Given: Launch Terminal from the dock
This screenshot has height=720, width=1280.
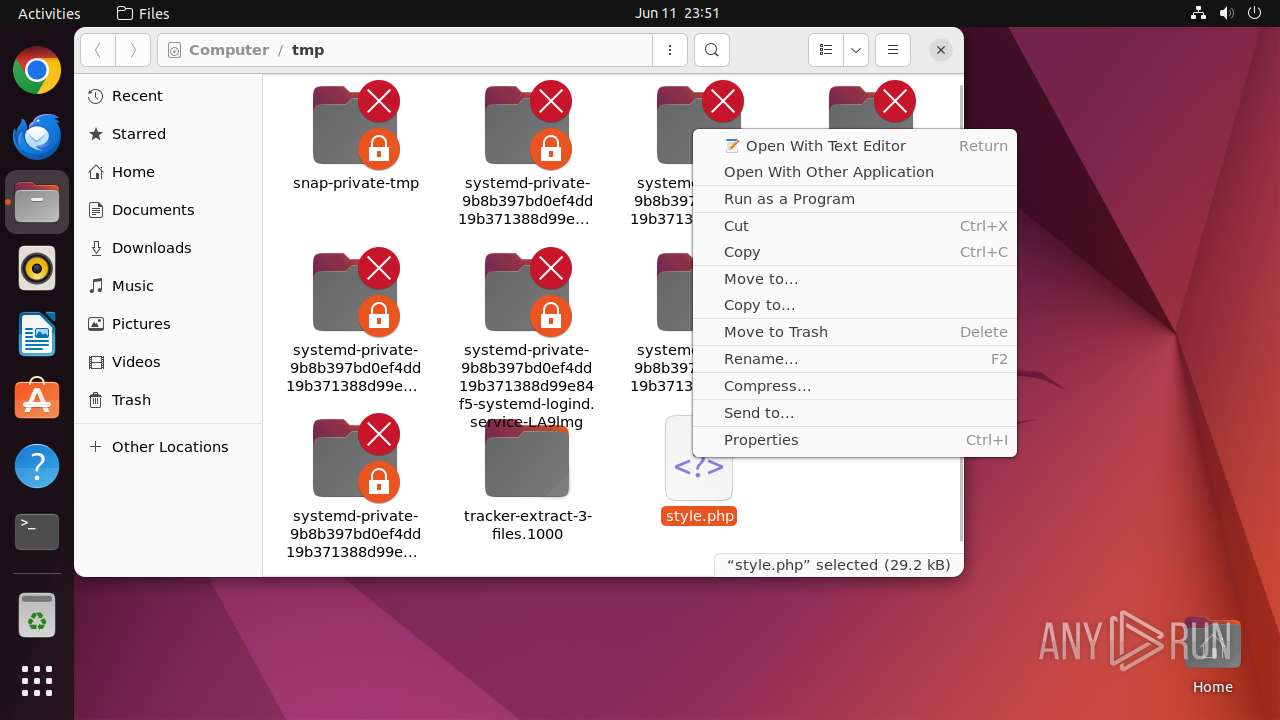Looking at the screenshot, I should pos(37,532).
